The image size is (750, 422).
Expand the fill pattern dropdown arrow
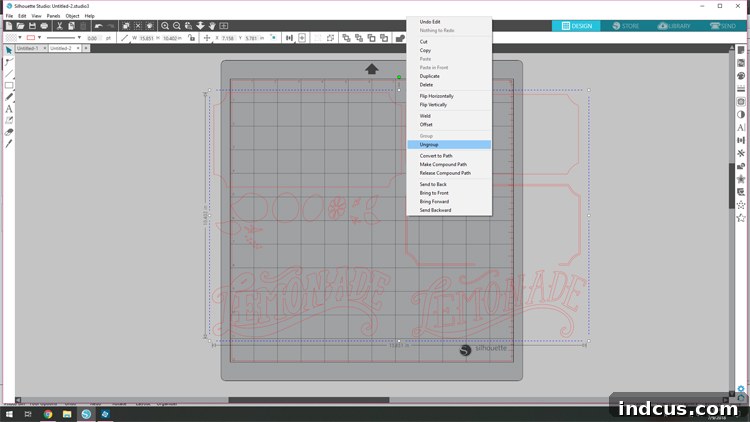pyautogui.click(x=20, y=38)
